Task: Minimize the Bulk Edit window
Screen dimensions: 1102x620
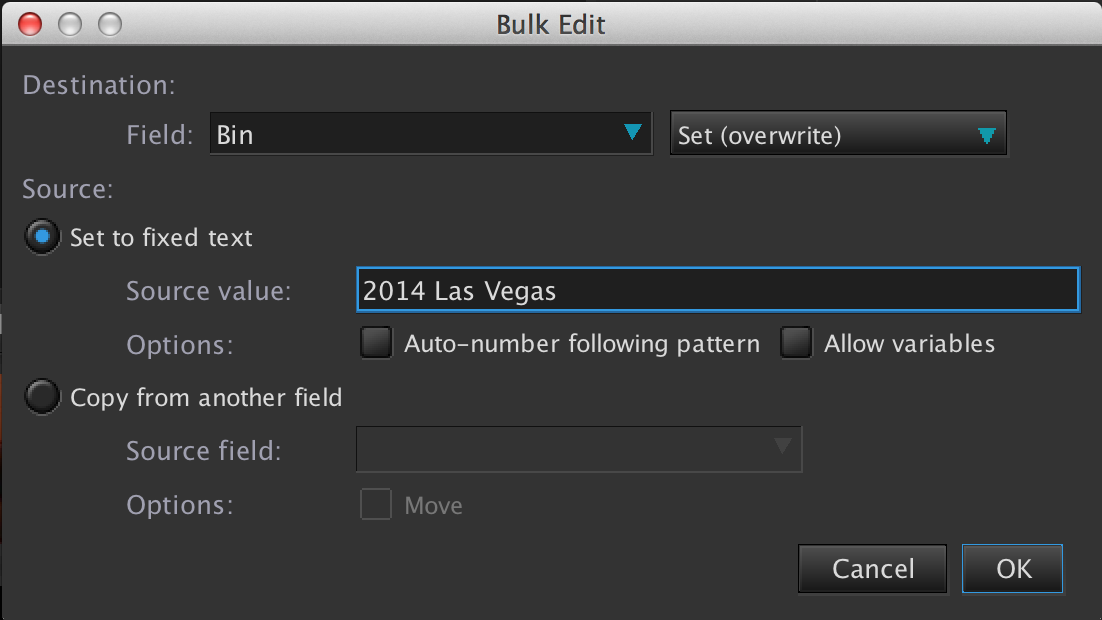Action: click(x=69, y=23)
